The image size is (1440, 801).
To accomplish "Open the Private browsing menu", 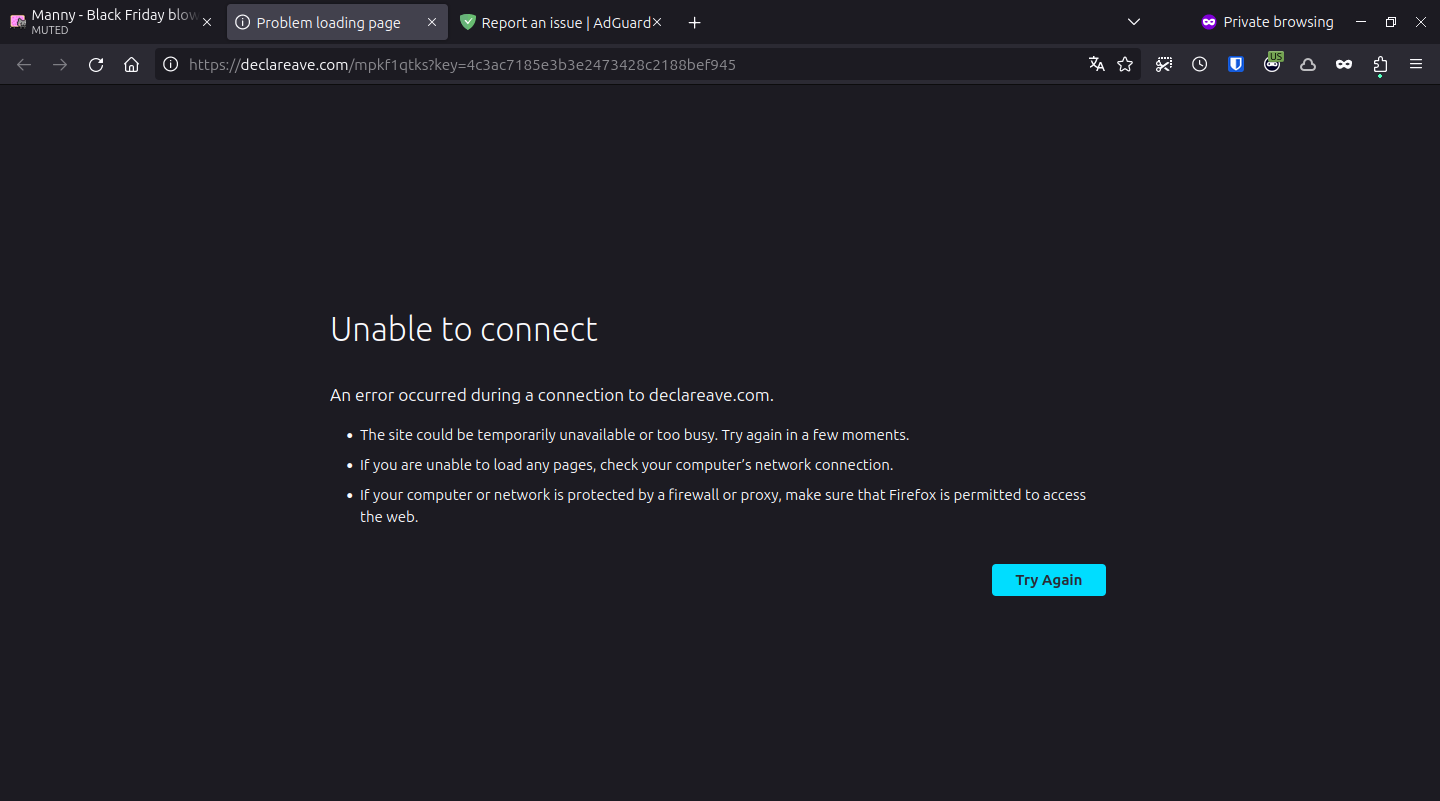I will point(1267,21).
